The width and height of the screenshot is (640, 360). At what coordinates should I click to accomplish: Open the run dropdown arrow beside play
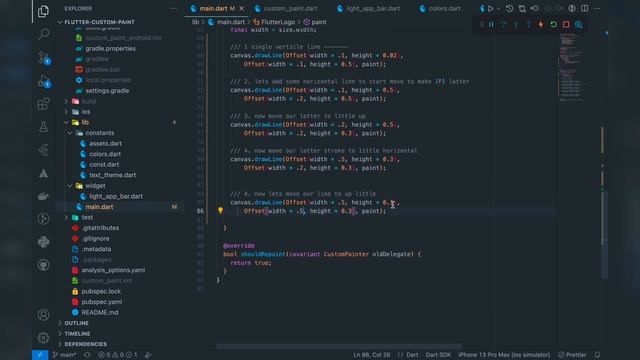pos(498,9)
